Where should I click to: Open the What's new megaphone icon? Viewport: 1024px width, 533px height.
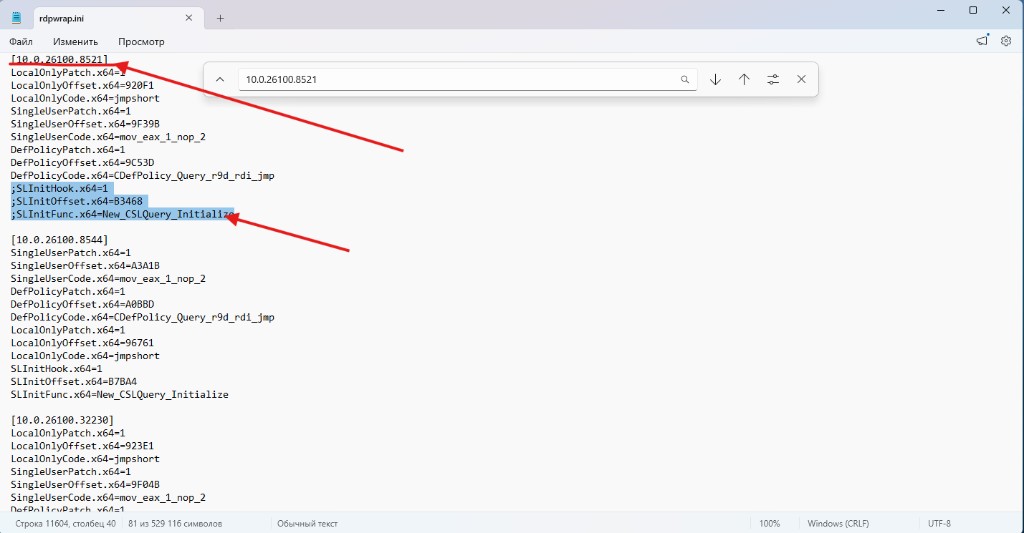pos(982,40)
